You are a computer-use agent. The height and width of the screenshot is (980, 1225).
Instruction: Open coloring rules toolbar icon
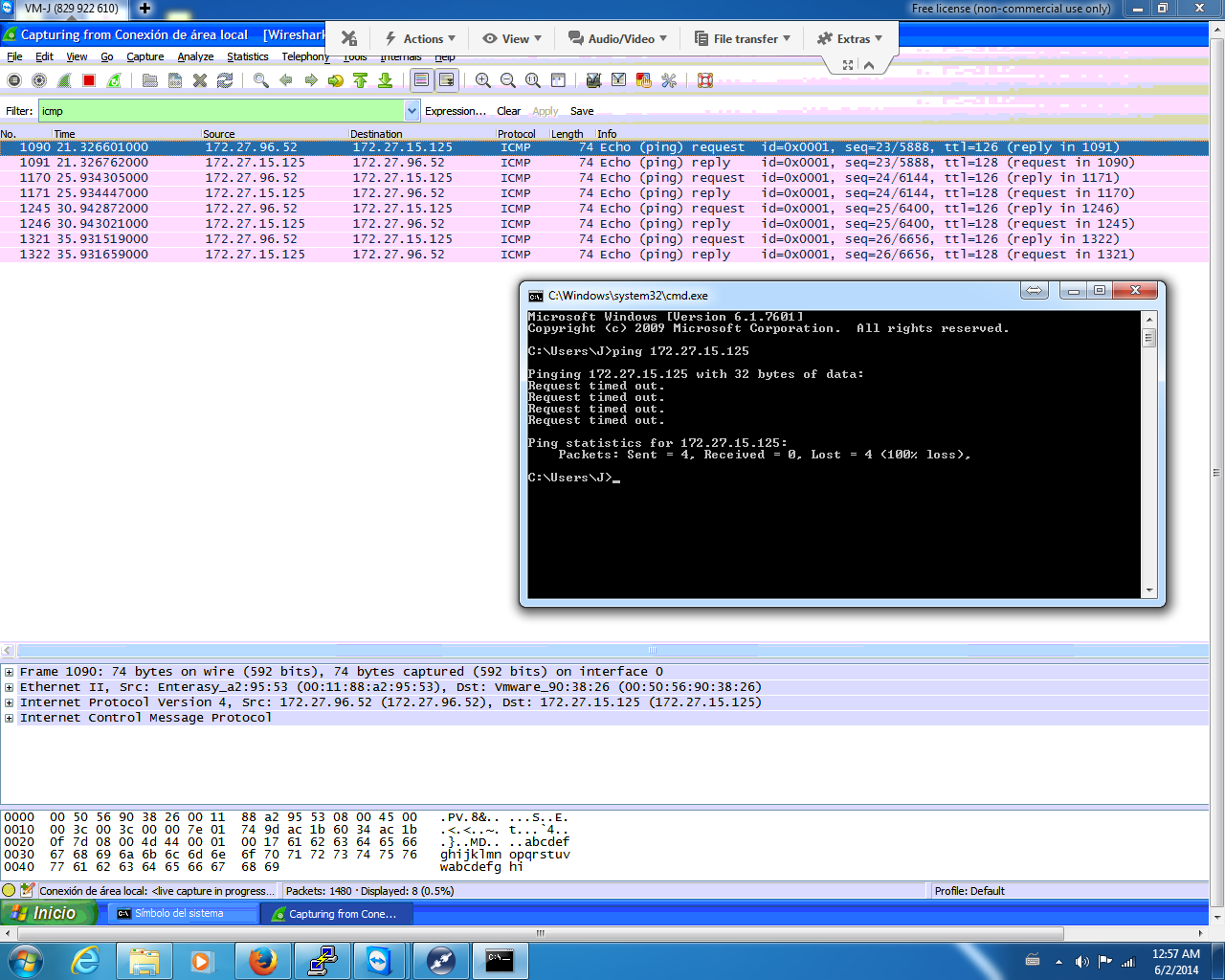point(643,80)
